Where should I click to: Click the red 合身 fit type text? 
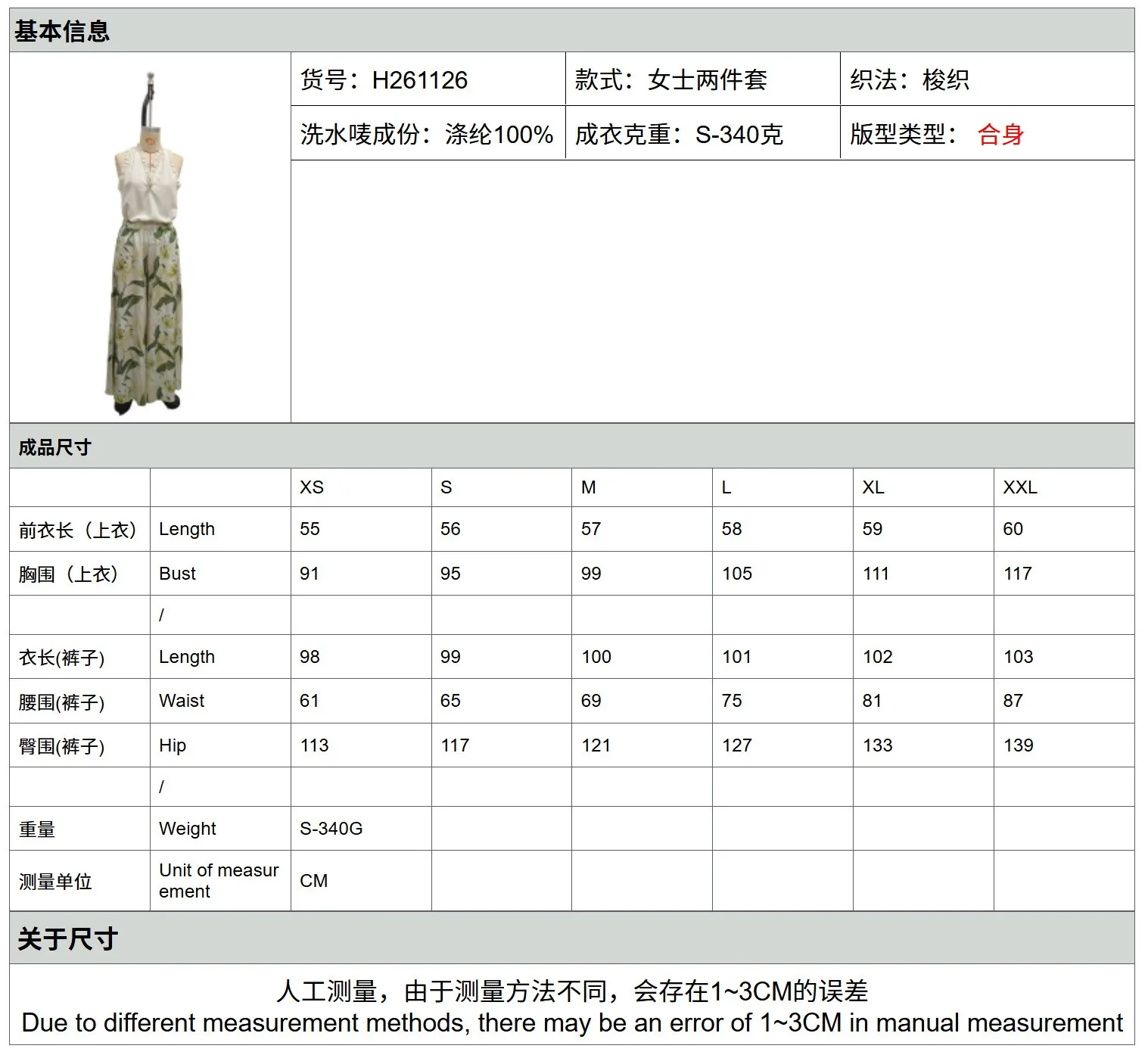point(1000,135)
